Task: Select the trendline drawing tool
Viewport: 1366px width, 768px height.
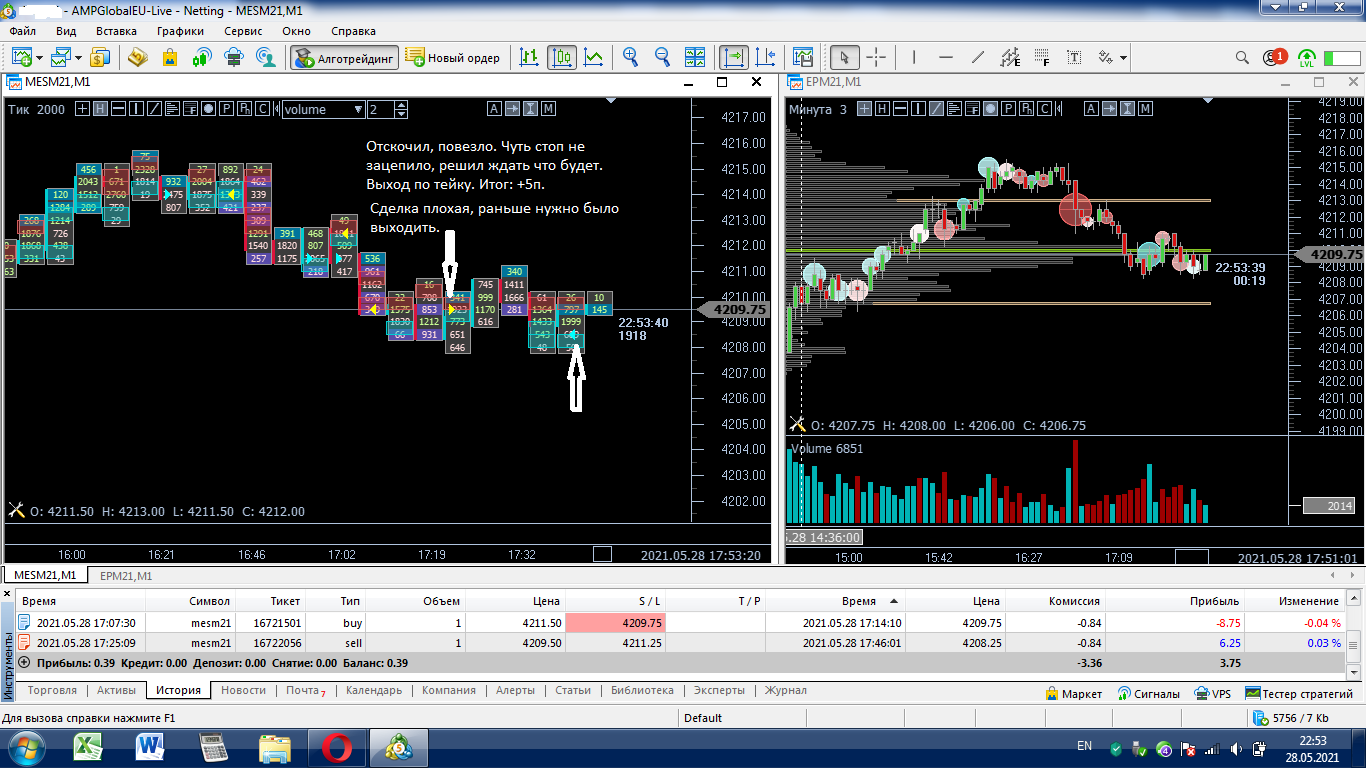Action: pyautogui.click(x=978, y=57)
